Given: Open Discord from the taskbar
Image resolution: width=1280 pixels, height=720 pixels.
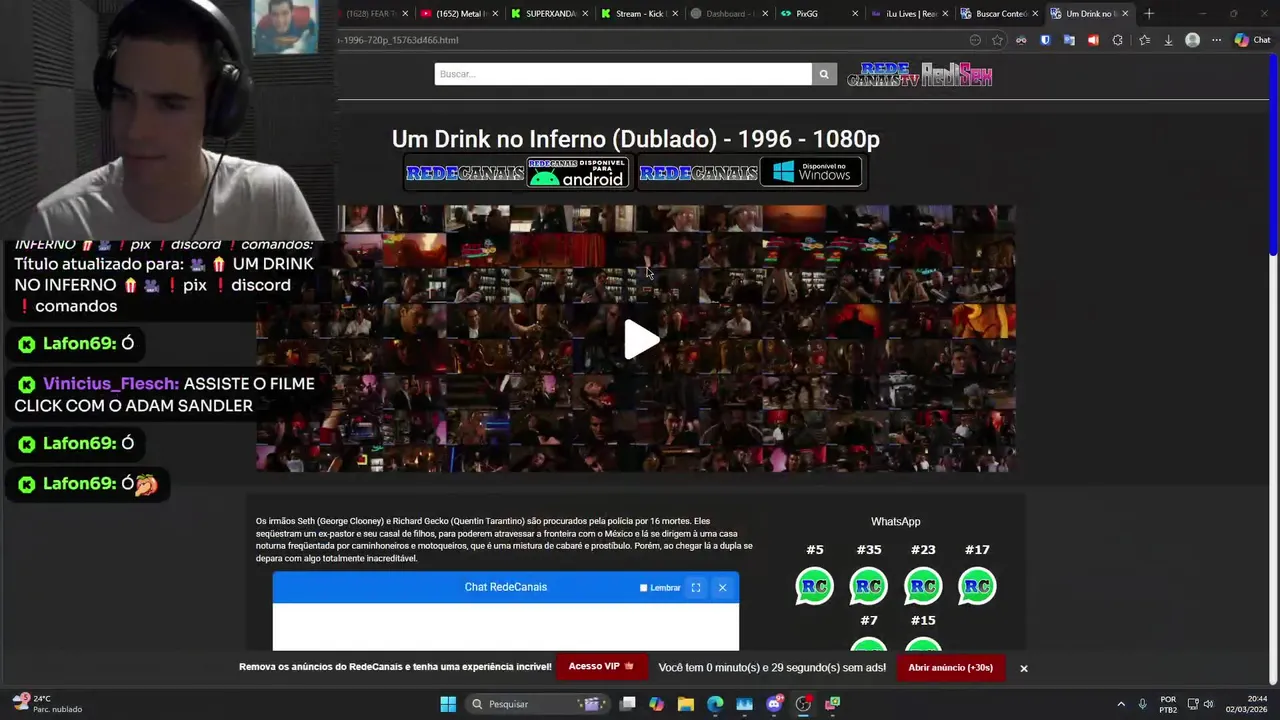Looking at the screenshot, I should pos(773,704).
